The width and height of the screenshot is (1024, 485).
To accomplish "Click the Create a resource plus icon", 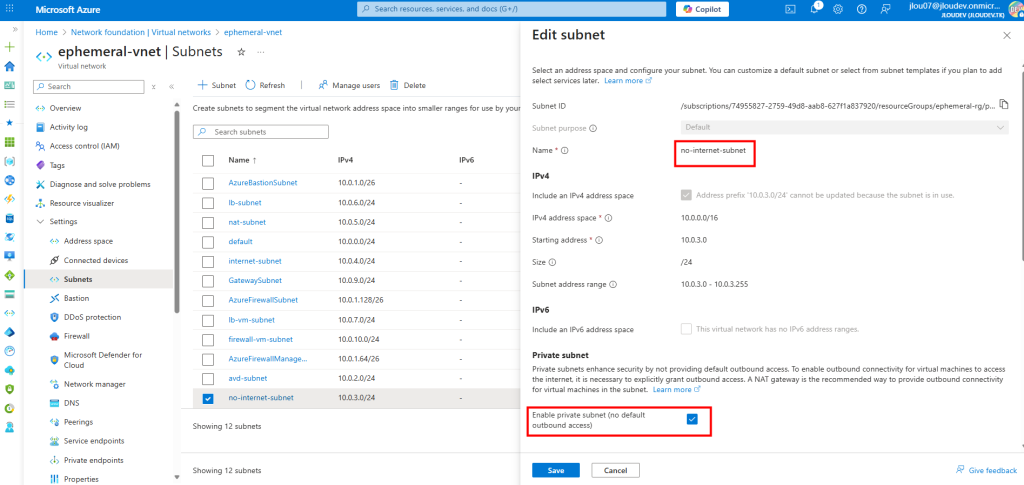I will pos(9,48).
